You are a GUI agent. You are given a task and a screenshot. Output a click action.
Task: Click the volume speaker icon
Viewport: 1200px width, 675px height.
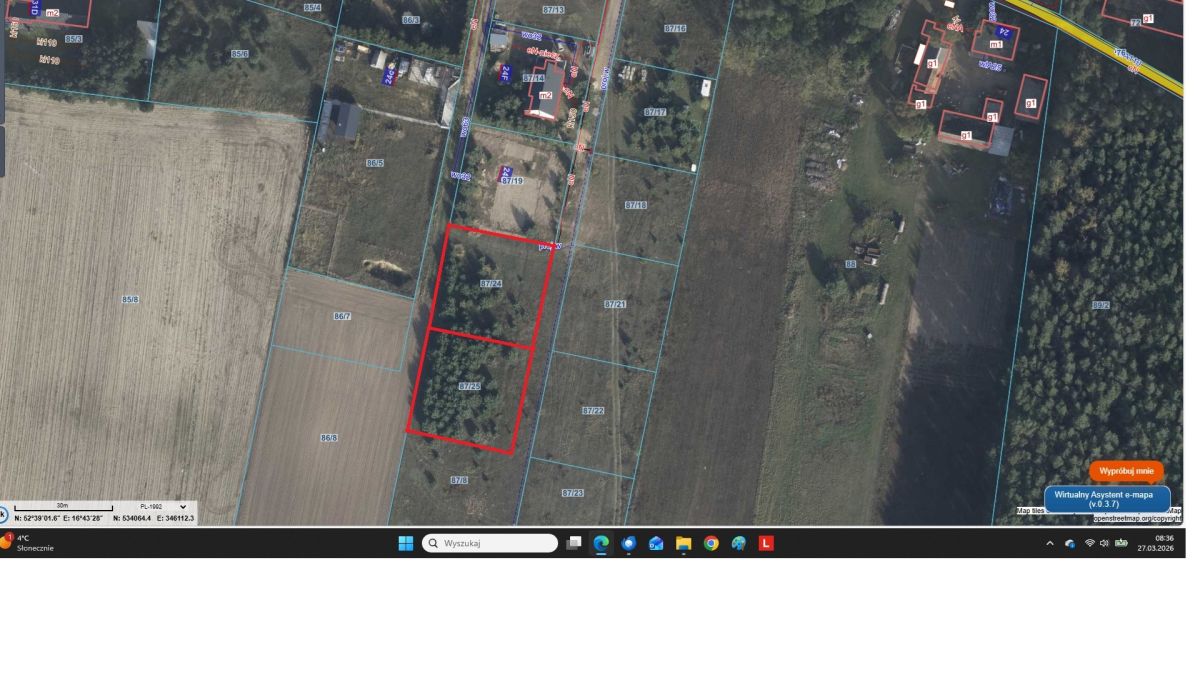pos(1104,543)
